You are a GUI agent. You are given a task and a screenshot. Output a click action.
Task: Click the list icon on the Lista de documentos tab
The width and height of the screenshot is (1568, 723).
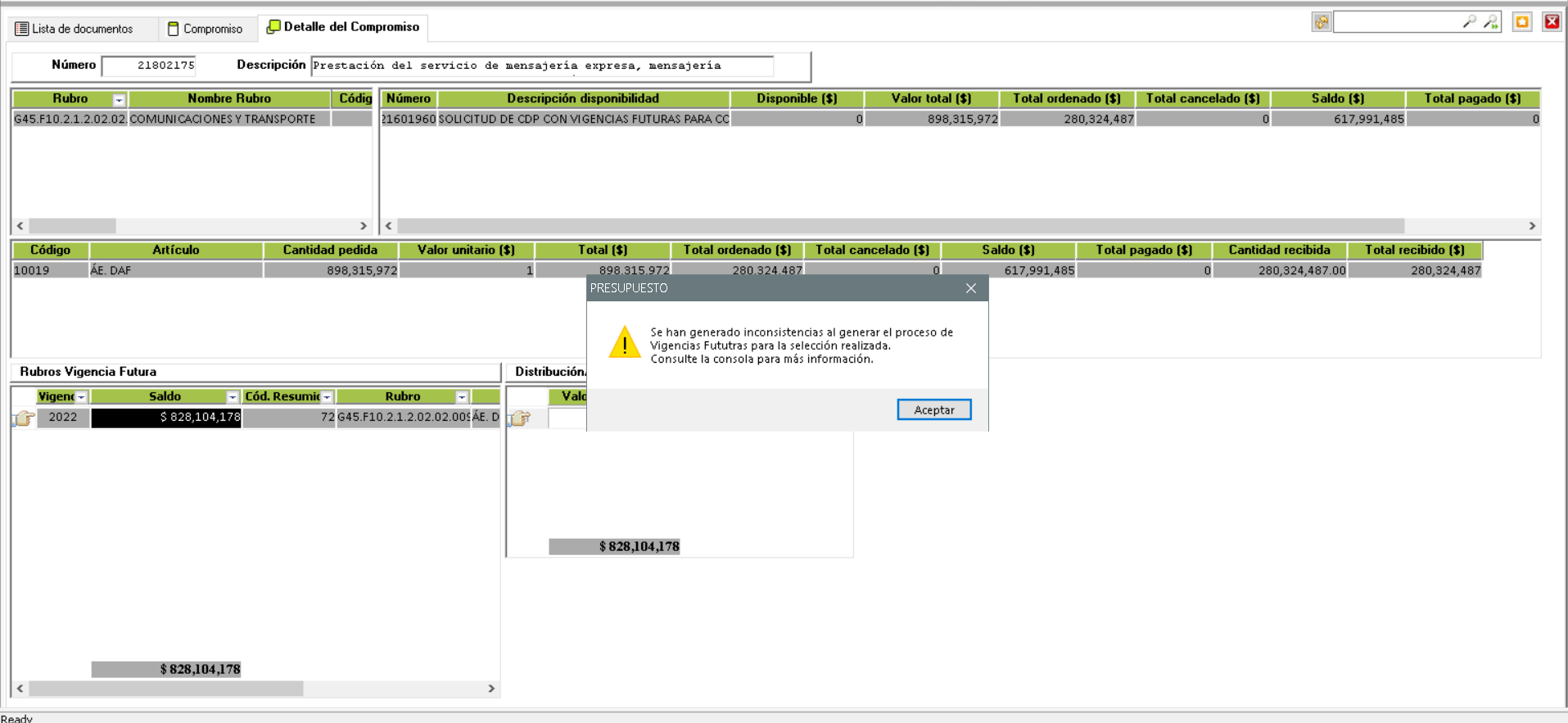(22, 29)
